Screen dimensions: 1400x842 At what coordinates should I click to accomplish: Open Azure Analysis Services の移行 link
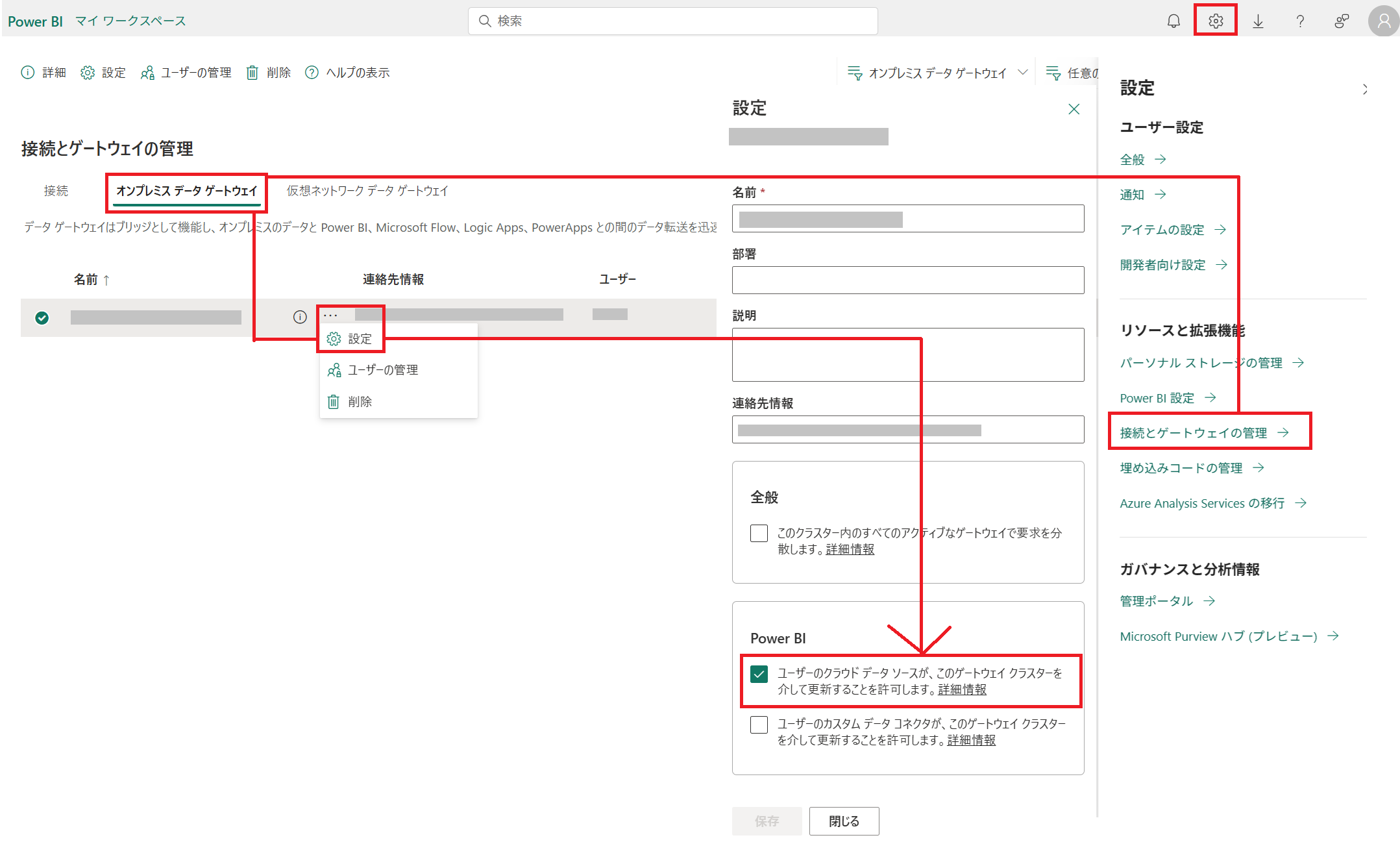point(1213,502)
